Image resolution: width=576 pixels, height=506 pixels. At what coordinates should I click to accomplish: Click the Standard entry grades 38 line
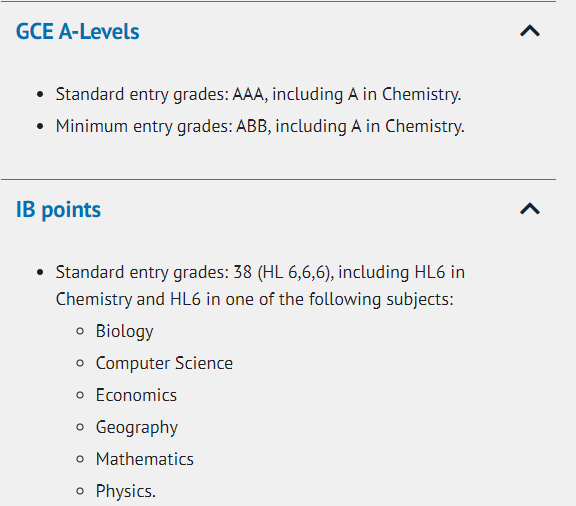(x=260, y=286)
